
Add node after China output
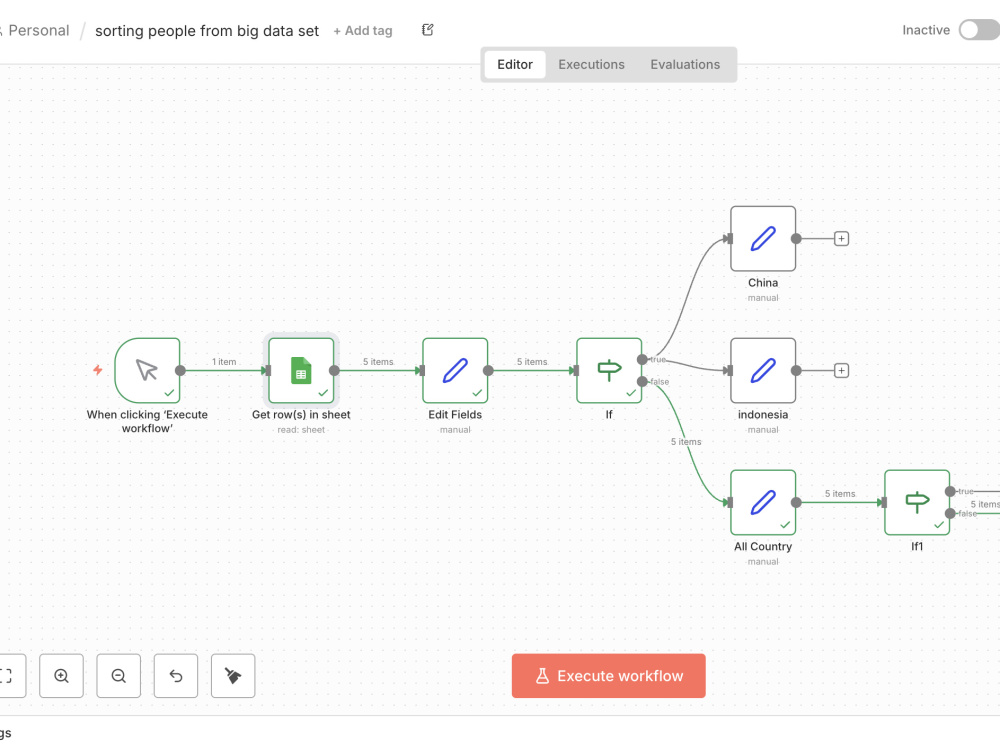coord(841,239)
